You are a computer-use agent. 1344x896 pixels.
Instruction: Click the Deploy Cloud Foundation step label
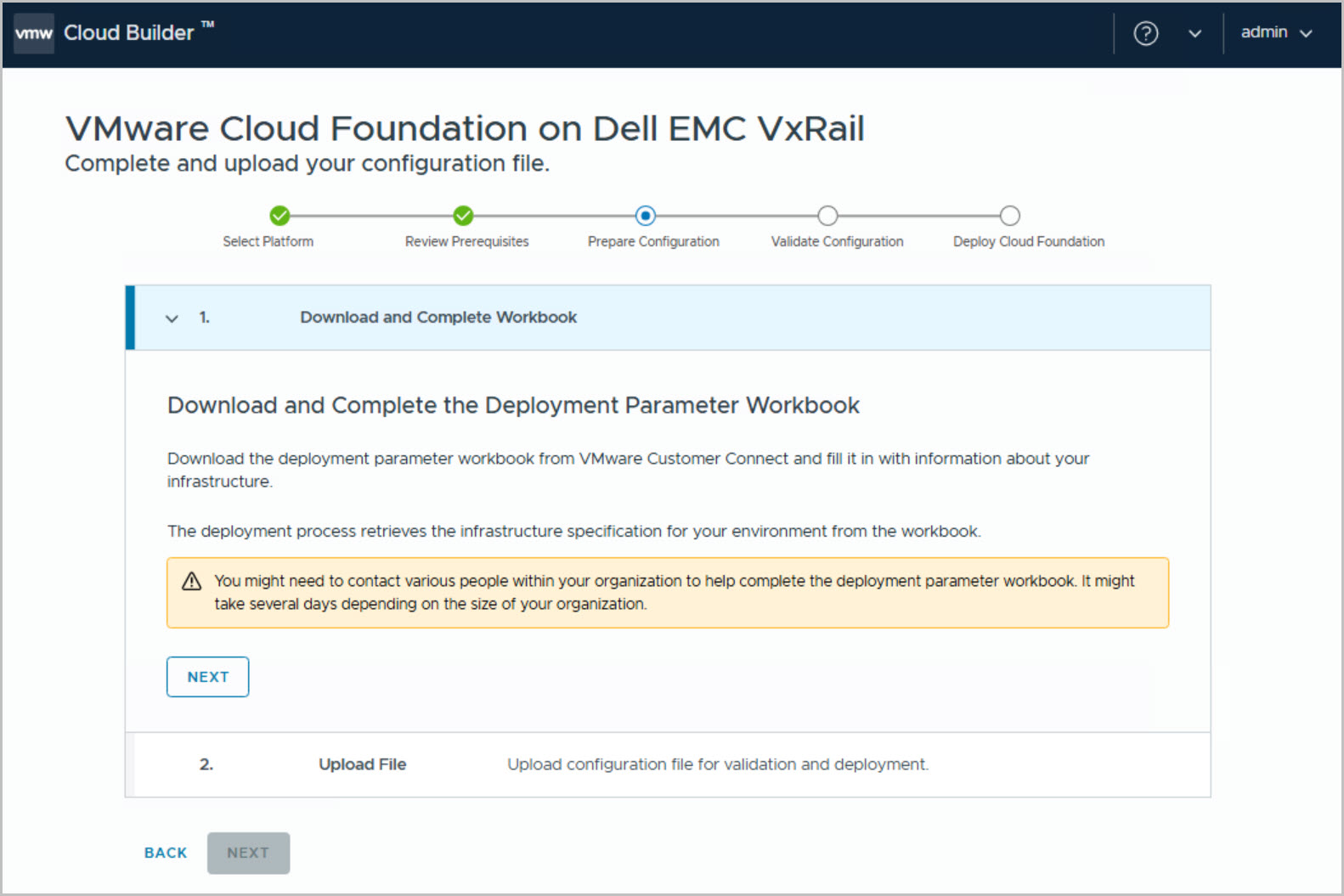point(1028,242)
